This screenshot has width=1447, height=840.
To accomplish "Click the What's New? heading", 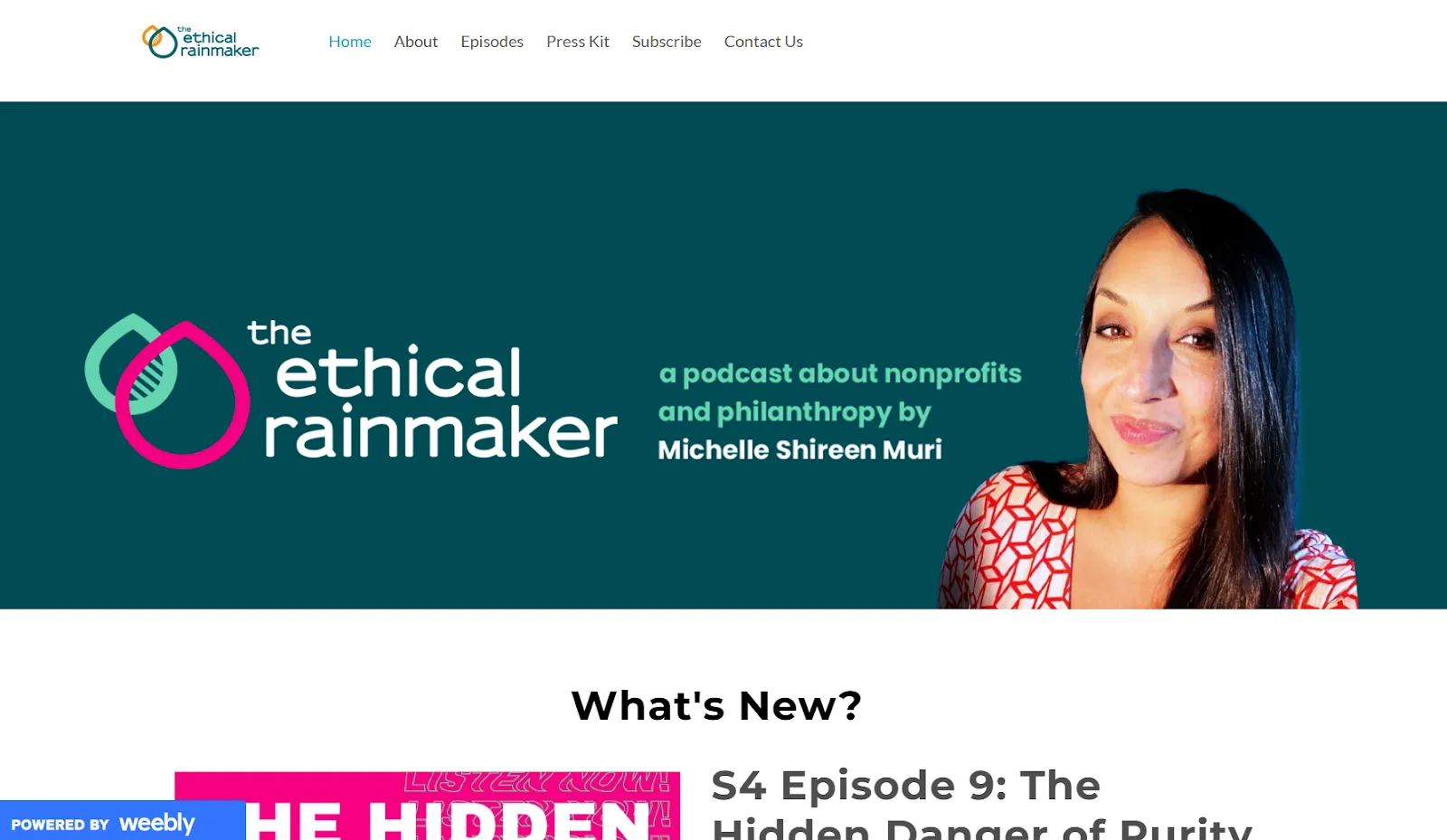I will click(716, 705).
